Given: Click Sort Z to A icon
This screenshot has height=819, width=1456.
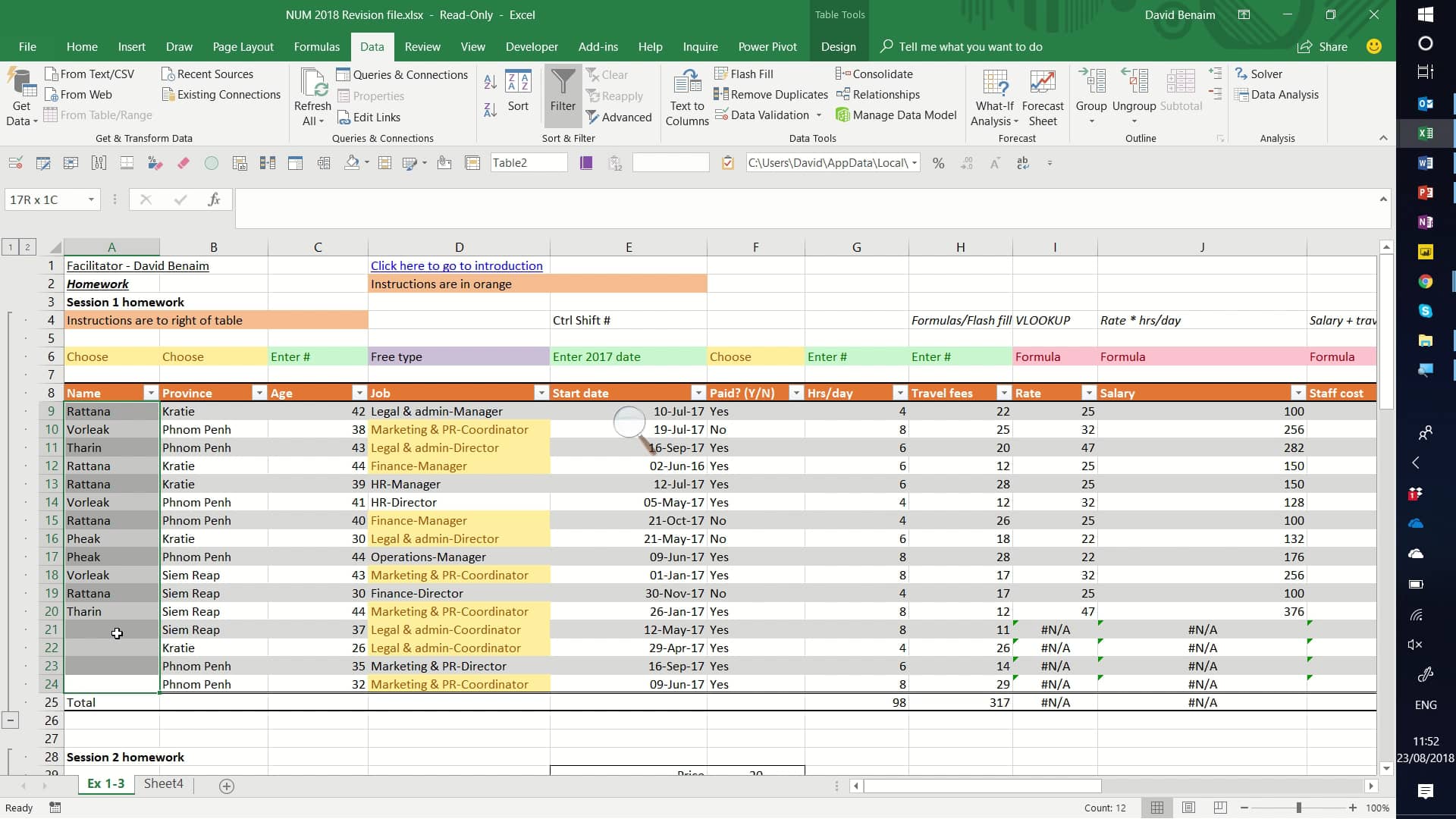Looking at the screenshot, I should (x=491, y=109).
